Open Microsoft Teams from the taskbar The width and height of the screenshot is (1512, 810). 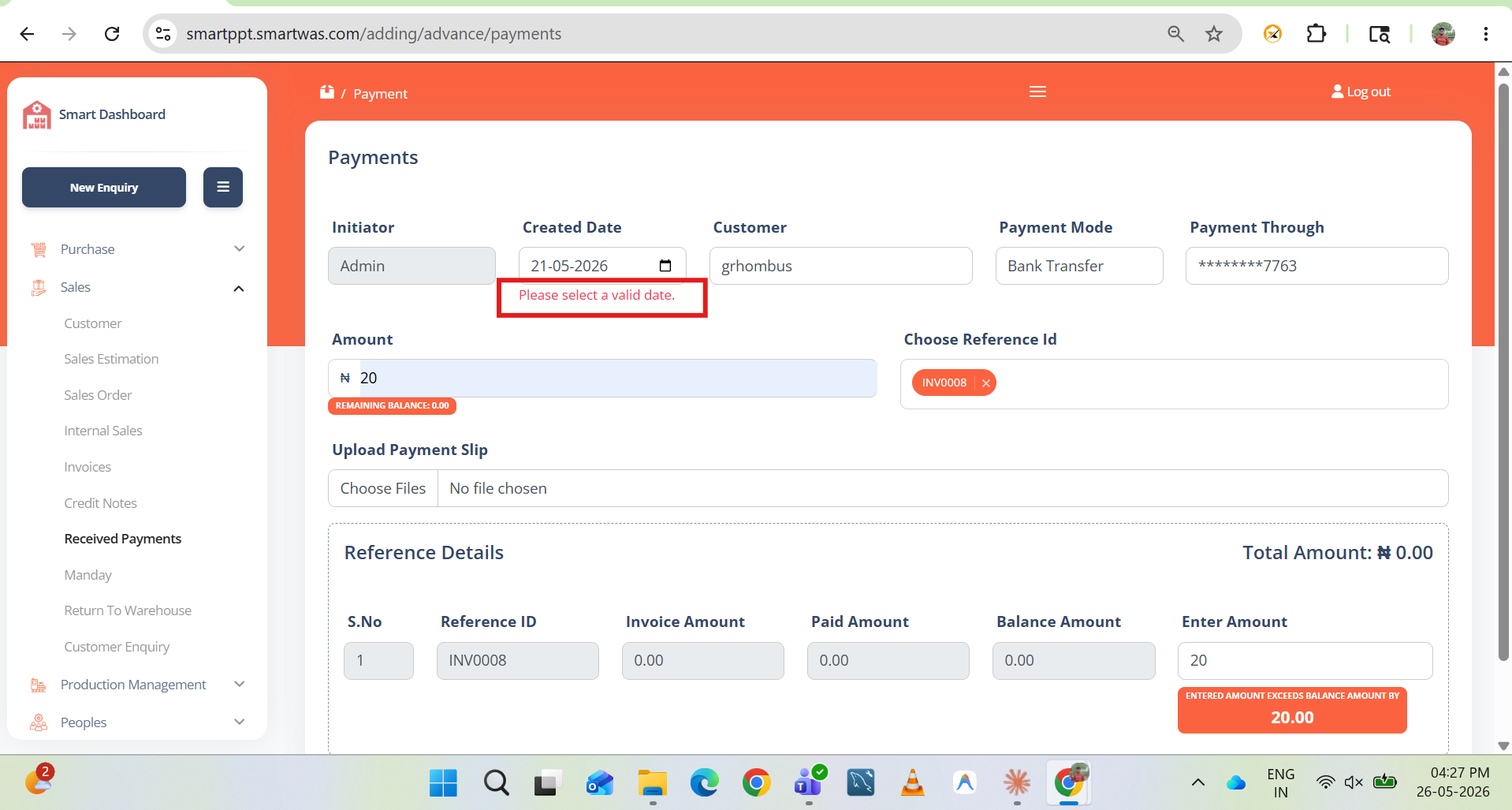809,783
